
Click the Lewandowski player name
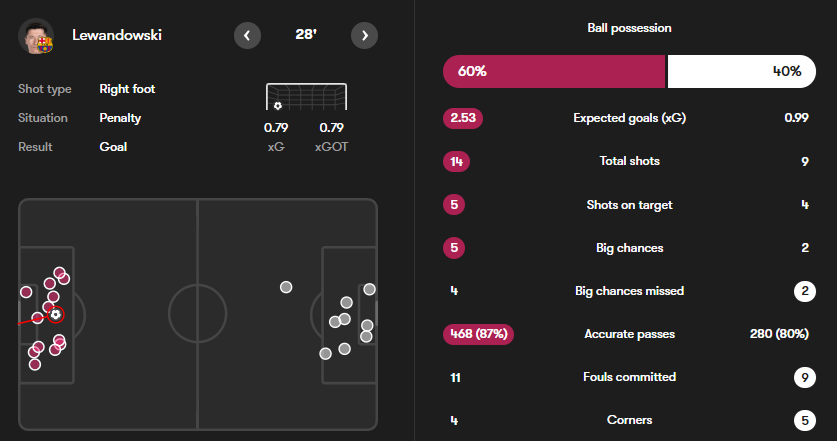117,35
